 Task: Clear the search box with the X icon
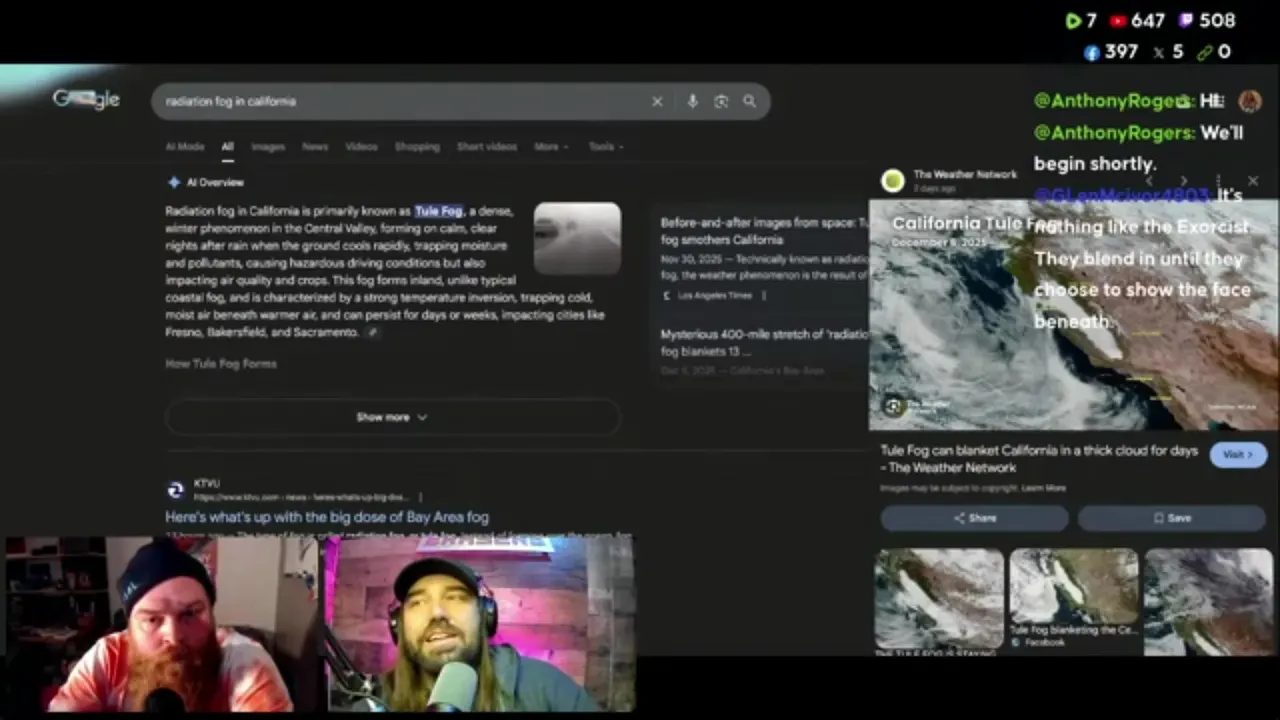click(x=657, y=101)
